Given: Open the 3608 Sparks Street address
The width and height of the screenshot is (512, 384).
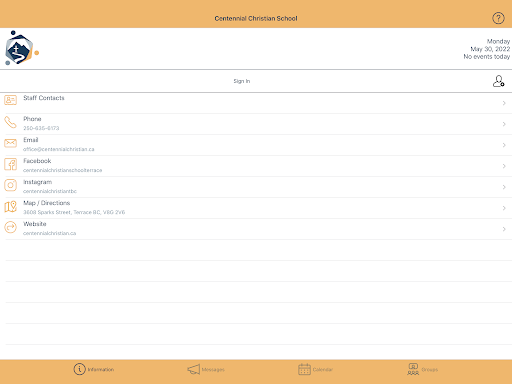Looking at the screenshot, I should coord(74,212).
